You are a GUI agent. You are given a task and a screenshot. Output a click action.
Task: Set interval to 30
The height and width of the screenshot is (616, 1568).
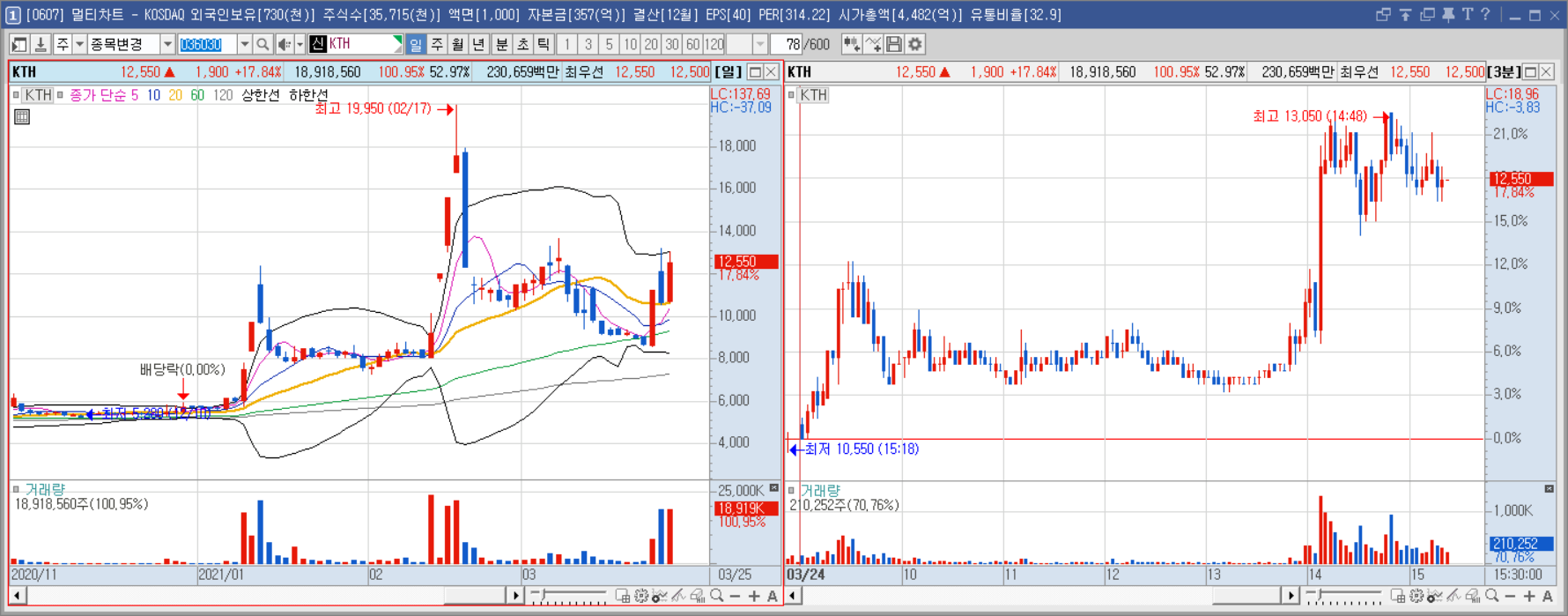(672, 44)
